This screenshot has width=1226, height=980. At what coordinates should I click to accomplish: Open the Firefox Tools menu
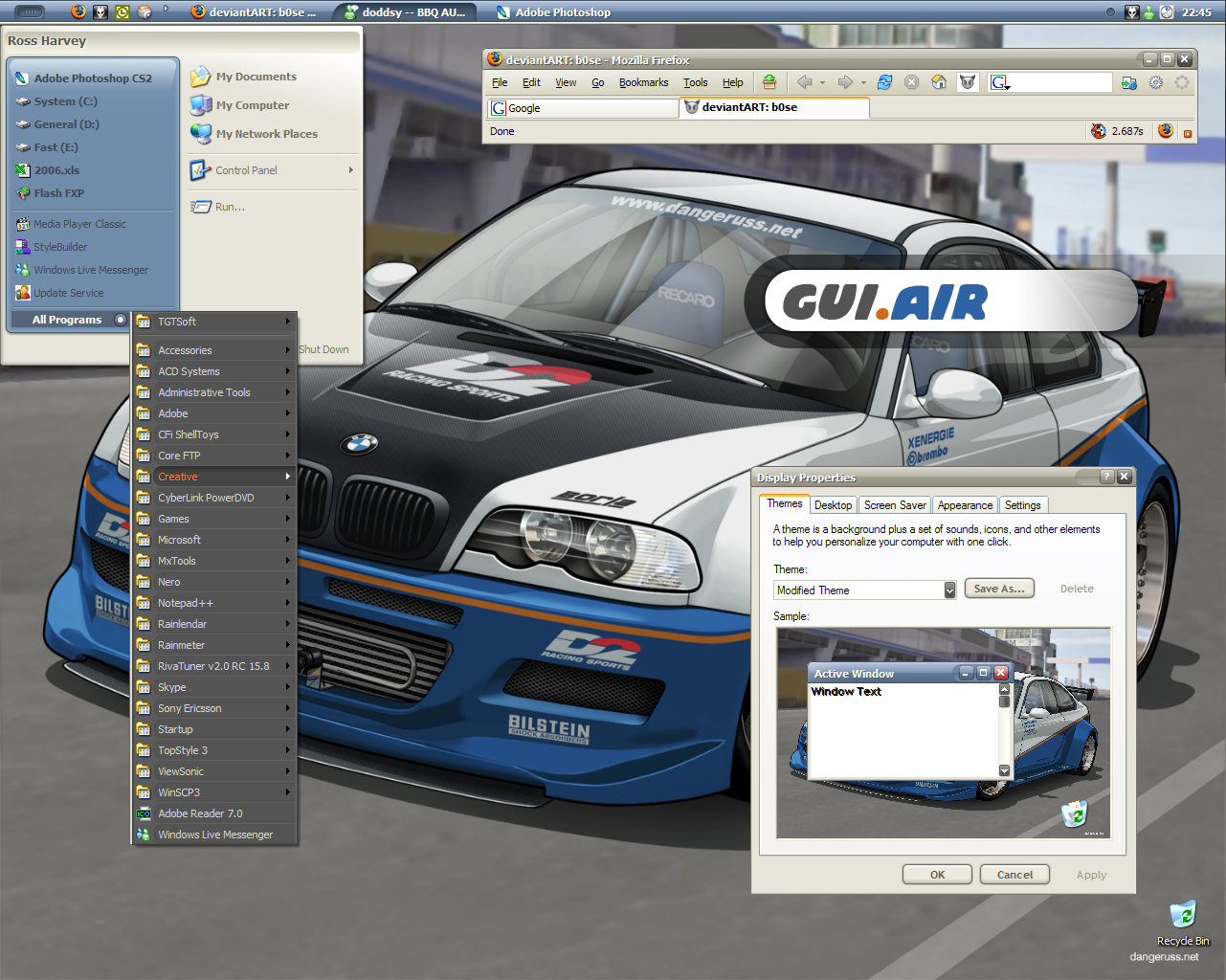click(x=696, y=82)
